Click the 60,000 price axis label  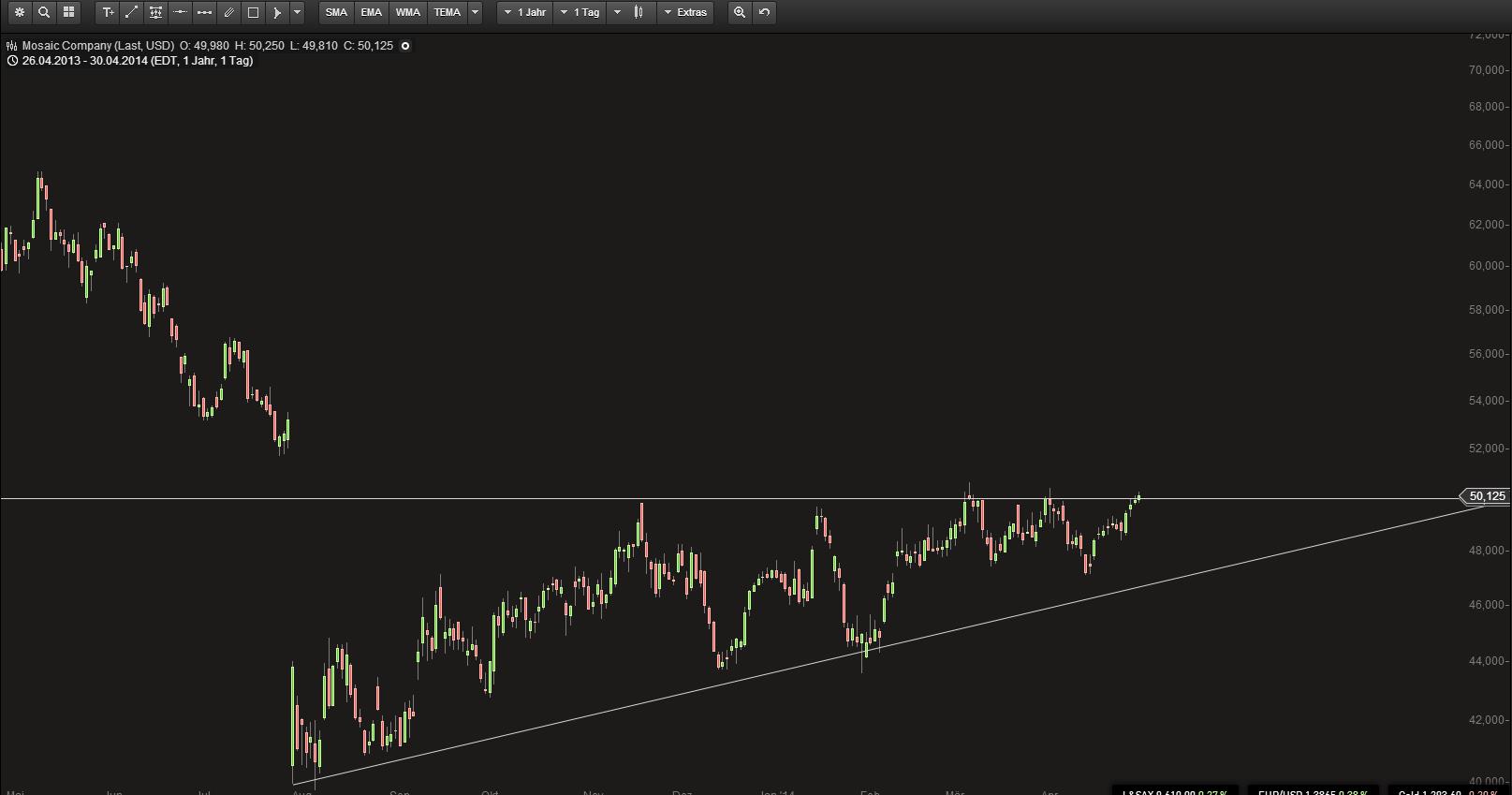pos(1487,266)
